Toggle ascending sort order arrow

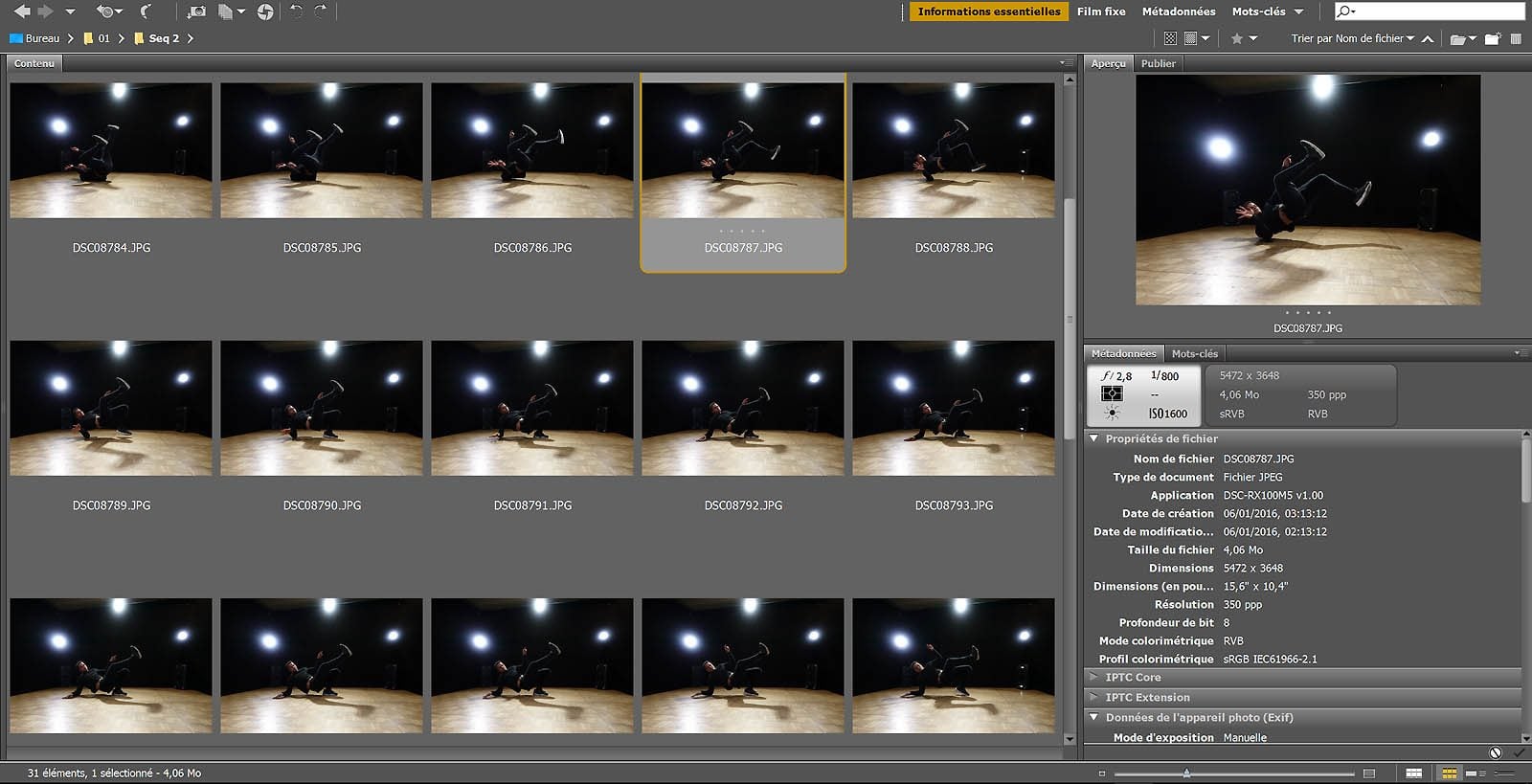[x=1428, y=39]
